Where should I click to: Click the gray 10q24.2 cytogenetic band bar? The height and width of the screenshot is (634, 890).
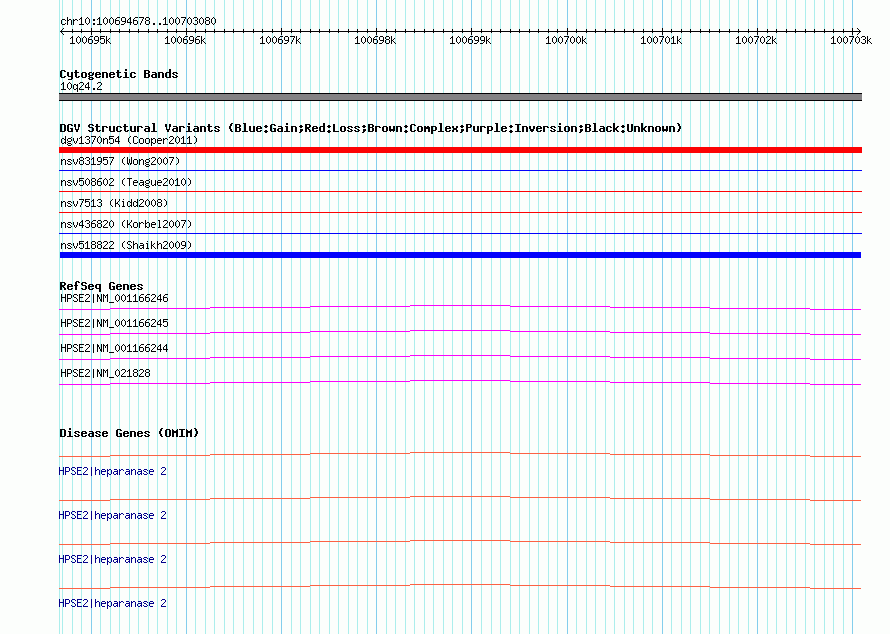coord(460,97)
